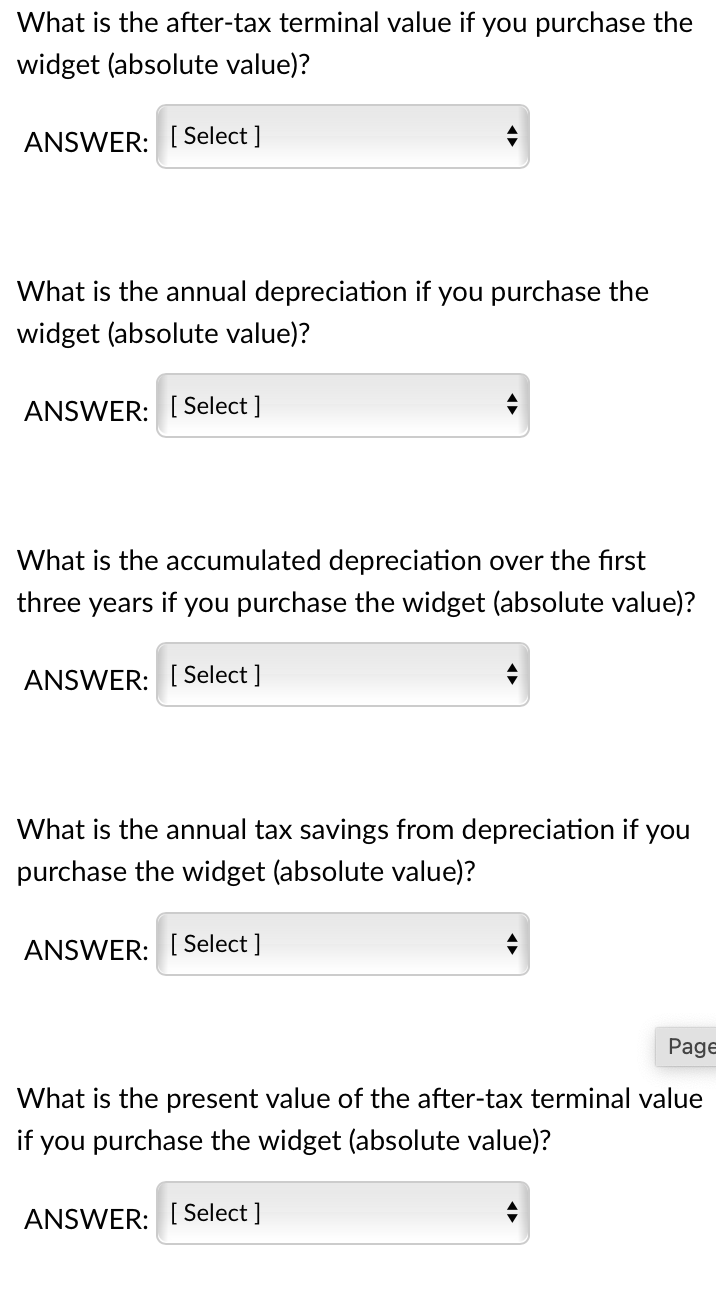This screenshot has width=716, height=1296.
Task: Open the annual depreciation answer dropdown
Action: click(342, 405)
